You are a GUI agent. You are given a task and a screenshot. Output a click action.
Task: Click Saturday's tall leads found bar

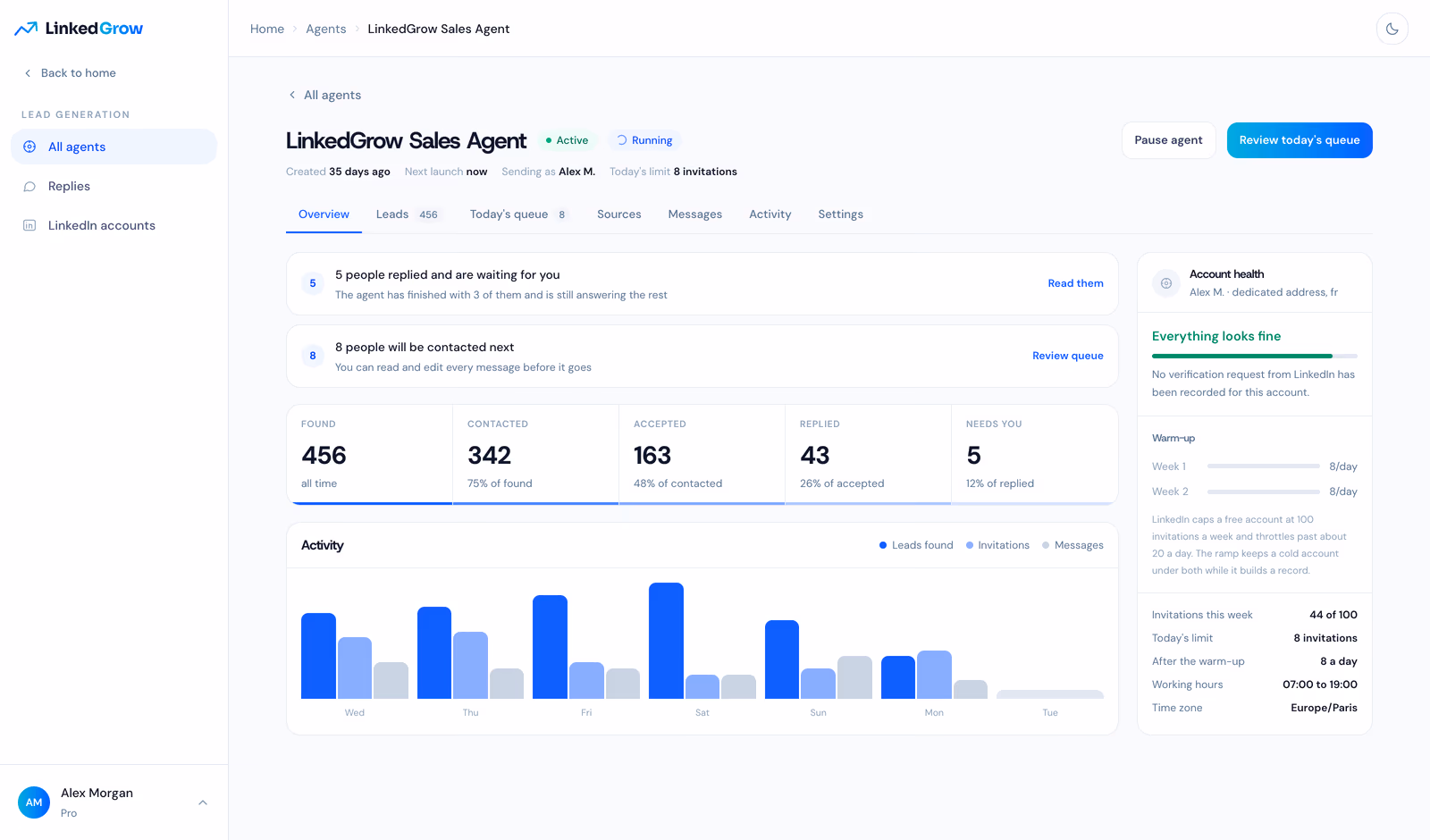(x=666, y=641)
